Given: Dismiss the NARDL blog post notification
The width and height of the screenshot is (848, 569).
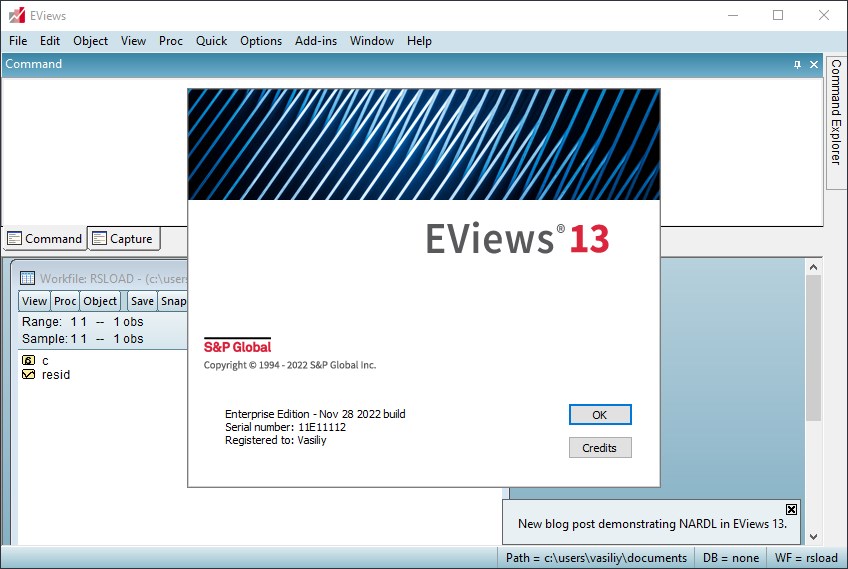Looking at the screenshot, I should 791,510.
